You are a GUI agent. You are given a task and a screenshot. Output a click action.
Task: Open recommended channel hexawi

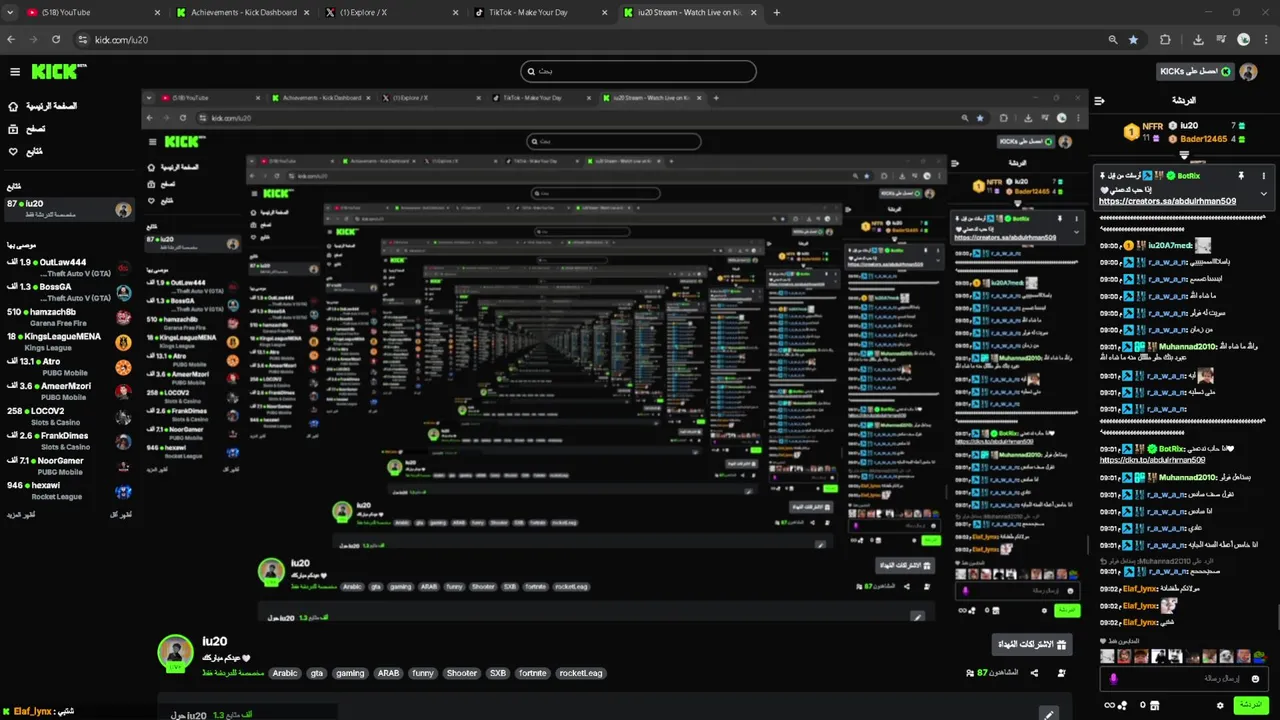68,491
